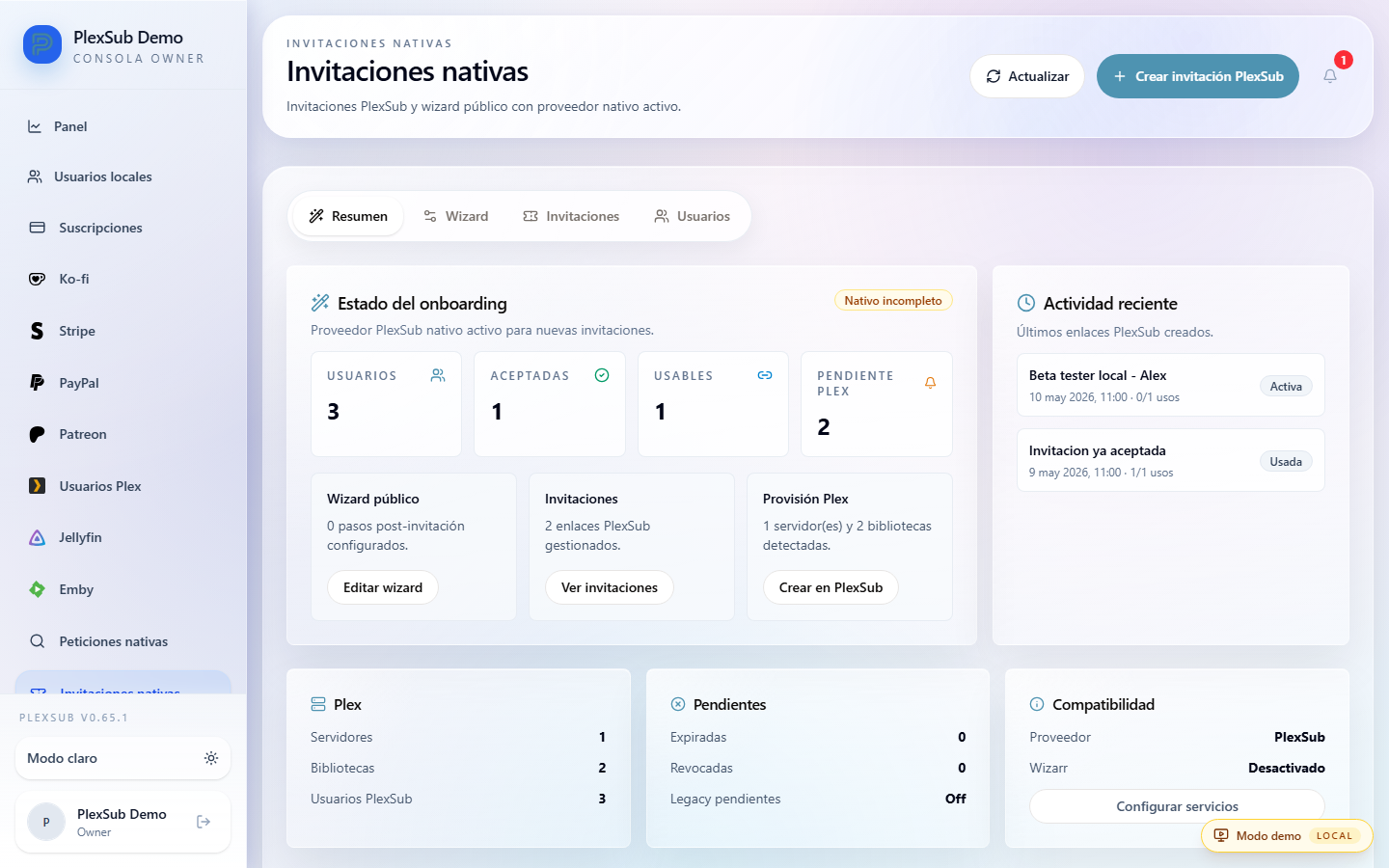The width and height of the screenshot is (1389, 868).
Task: Click the red notification count badge
Action: tap(1343, 60)
